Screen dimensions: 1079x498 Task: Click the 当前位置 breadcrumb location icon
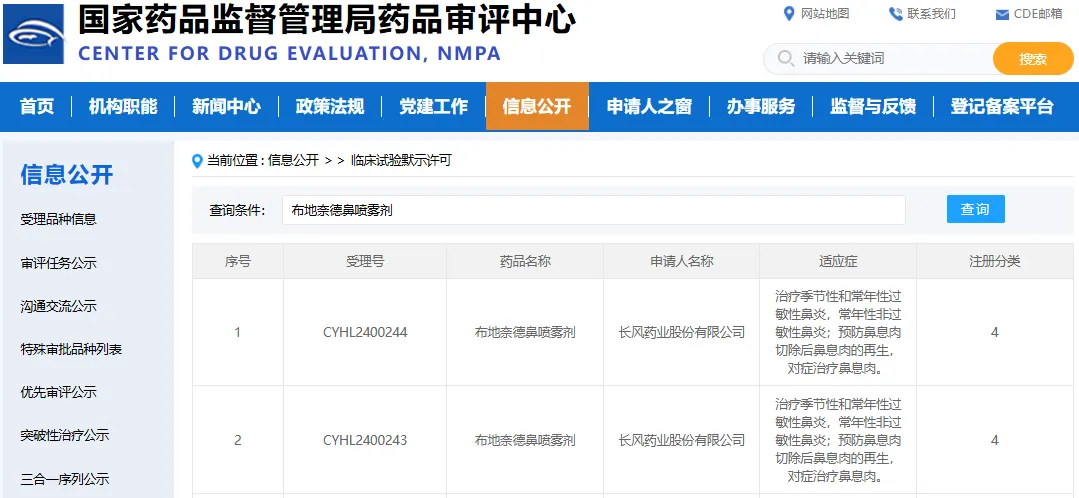pyautogui.click(x=198, y=160)
